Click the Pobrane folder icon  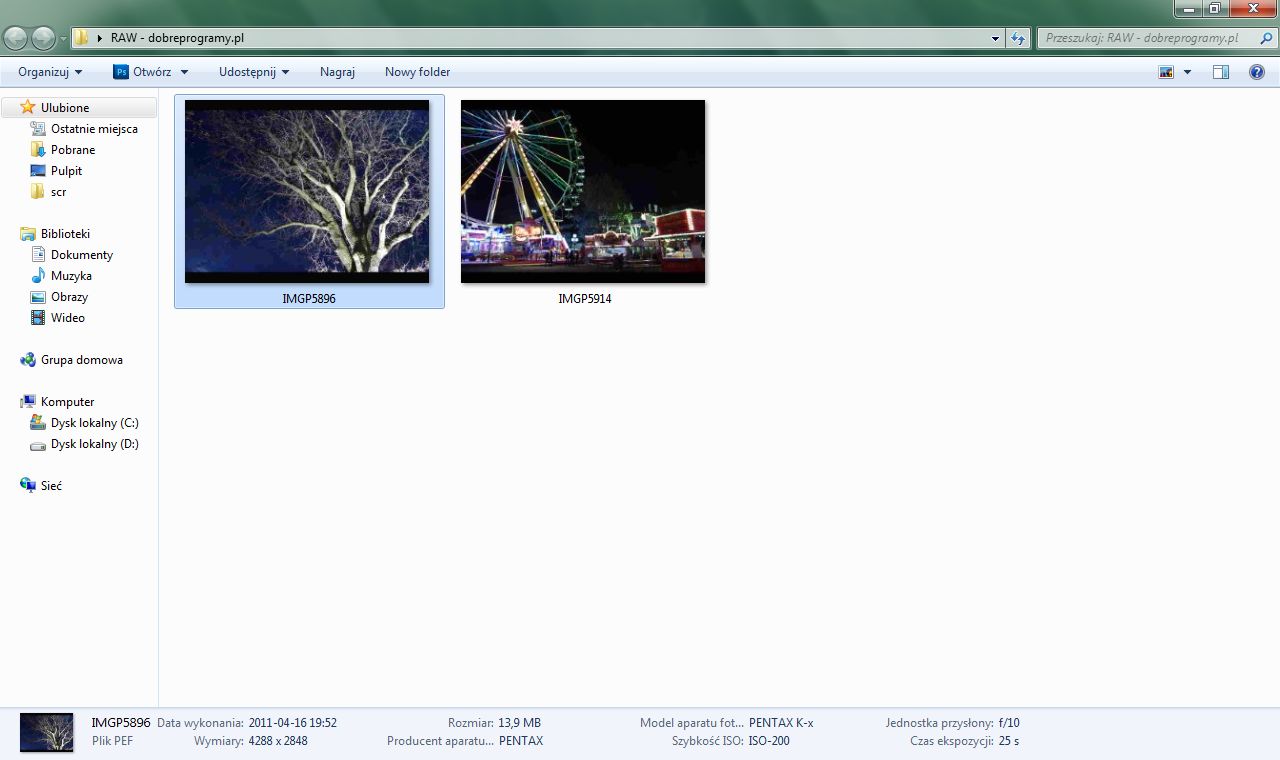click(38, 149)
